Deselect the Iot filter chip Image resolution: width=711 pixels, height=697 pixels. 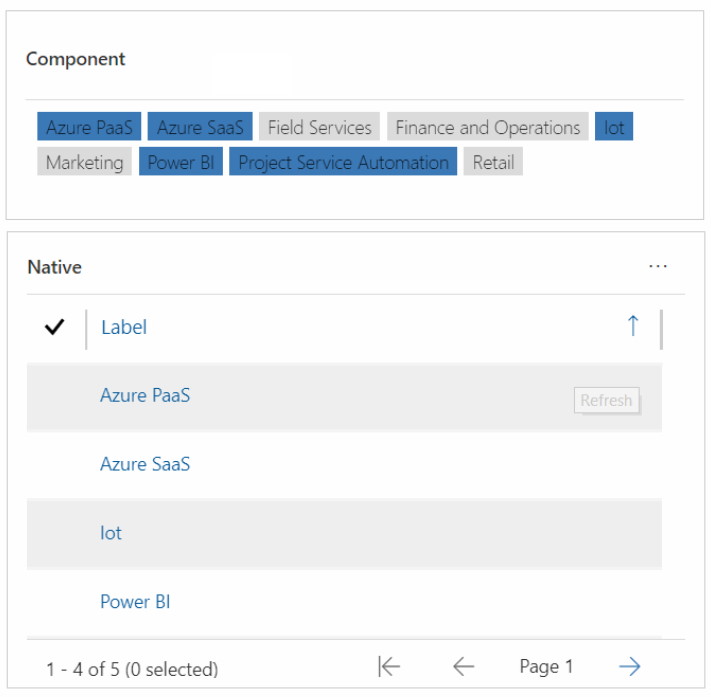614,127
